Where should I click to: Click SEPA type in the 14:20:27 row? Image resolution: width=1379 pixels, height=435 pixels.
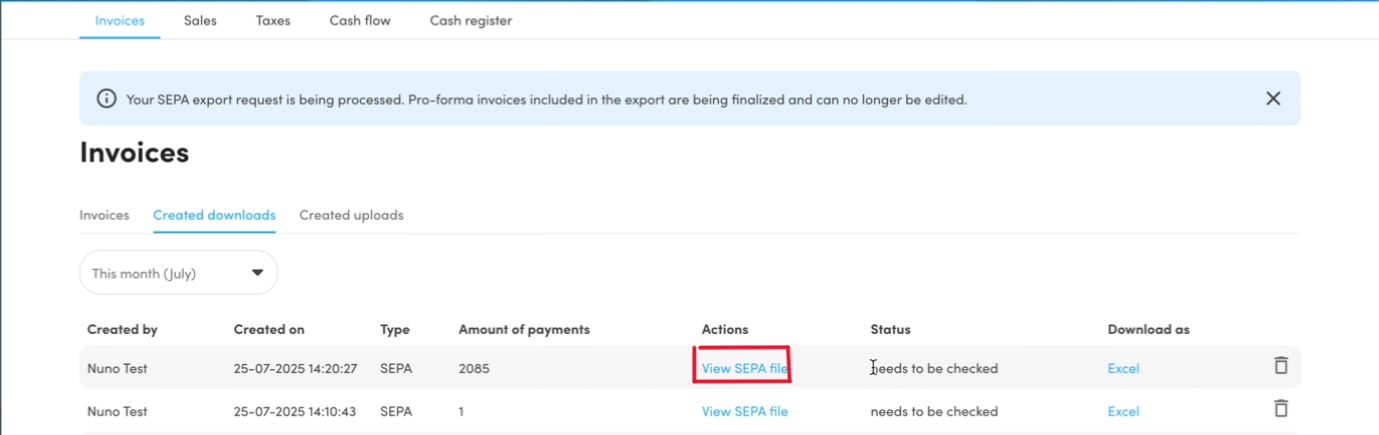pos(396,369)
